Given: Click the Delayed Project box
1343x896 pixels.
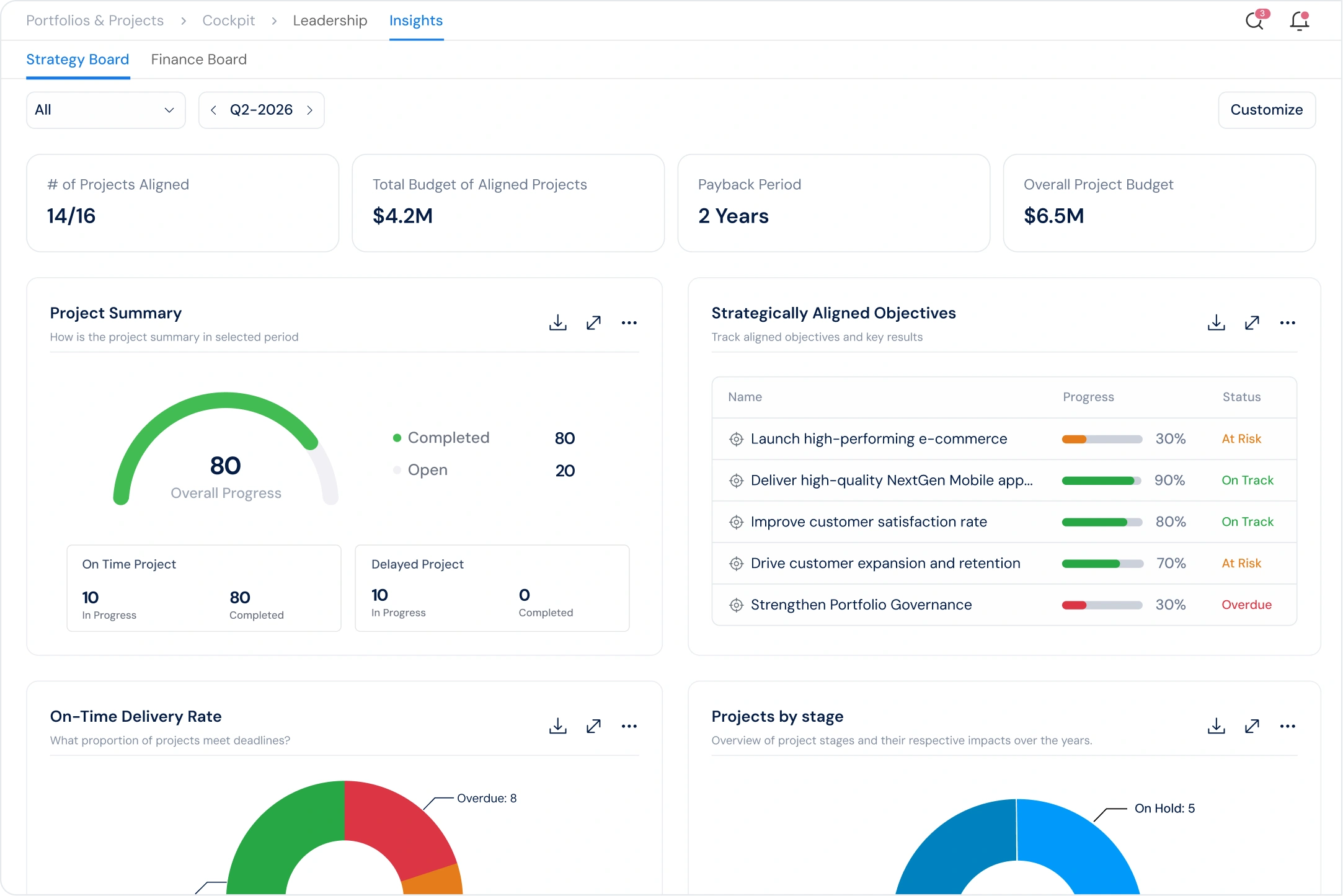Looking at the screenshot, I should [x=492, y=588].
